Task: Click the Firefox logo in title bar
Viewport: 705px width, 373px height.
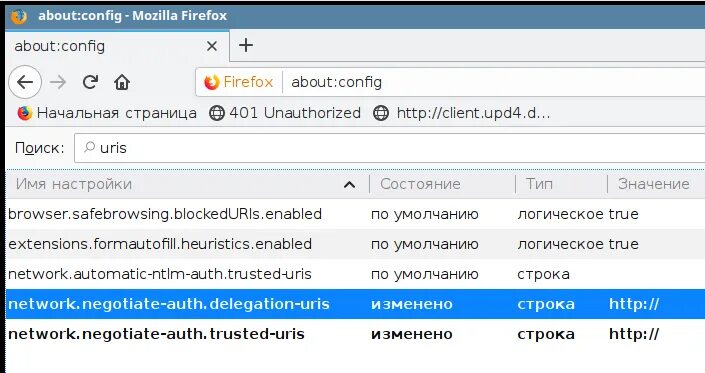Action: click(19, 16)
